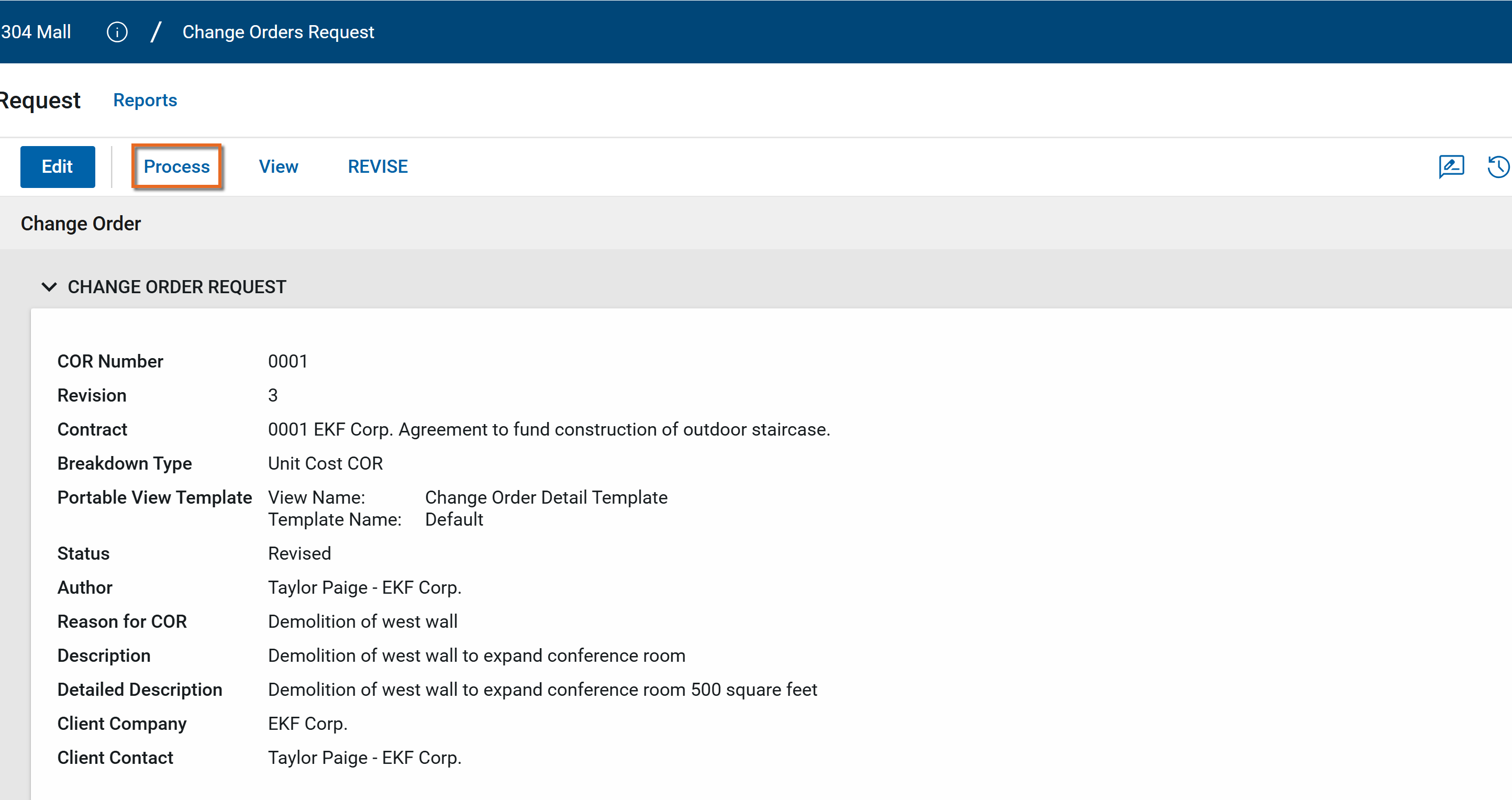Open the history clock icon
Image resolution: width=1512 pixels, height=800 pixels.
click(1498, 166)
